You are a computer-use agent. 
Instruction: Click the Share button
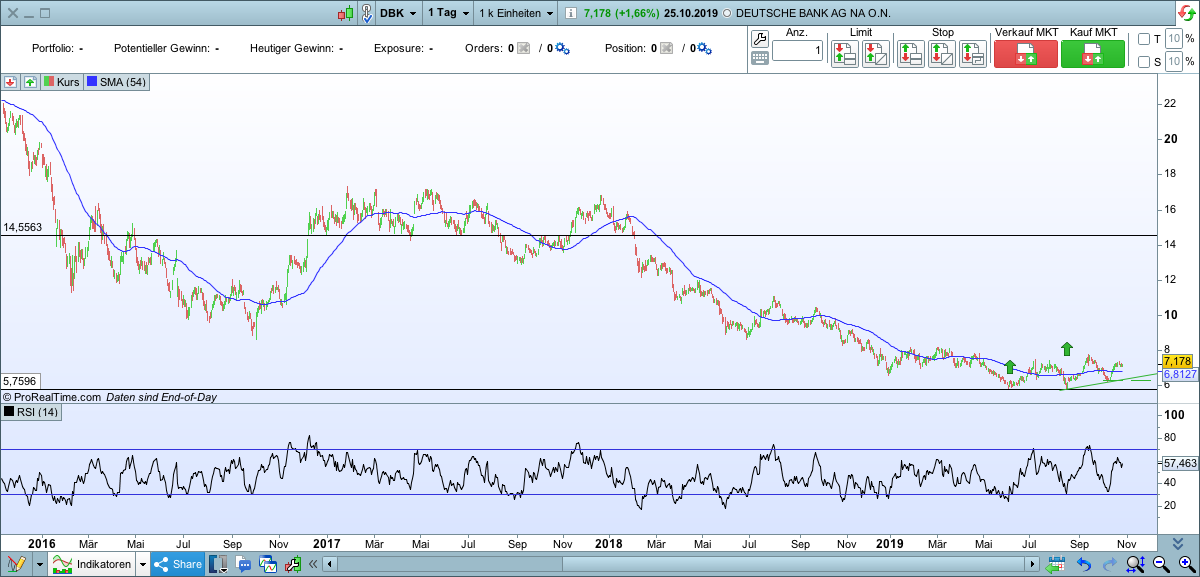[x=177, y=565]
